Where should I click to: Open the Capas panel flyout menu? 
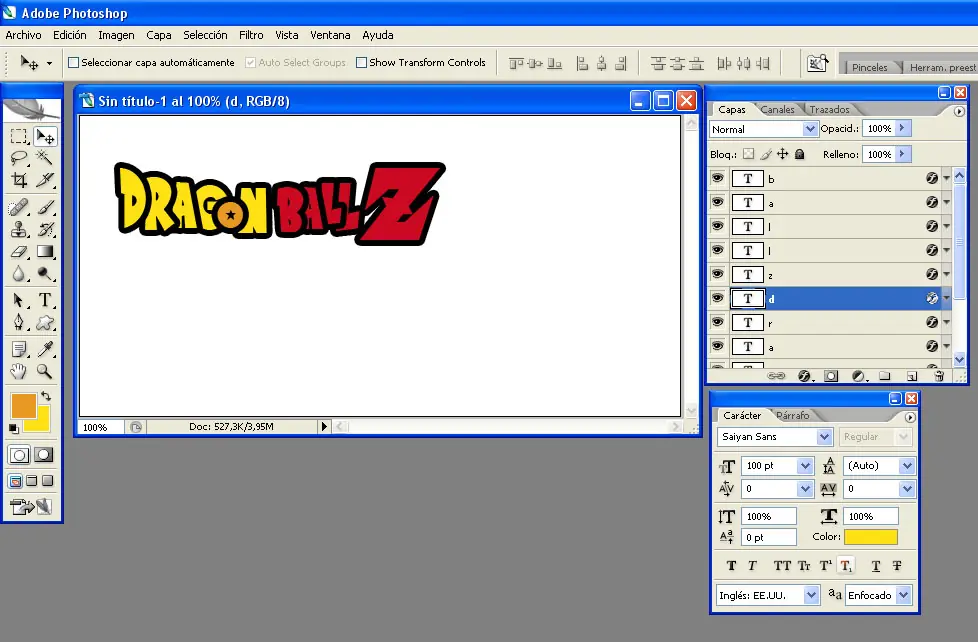coord(959,111)
